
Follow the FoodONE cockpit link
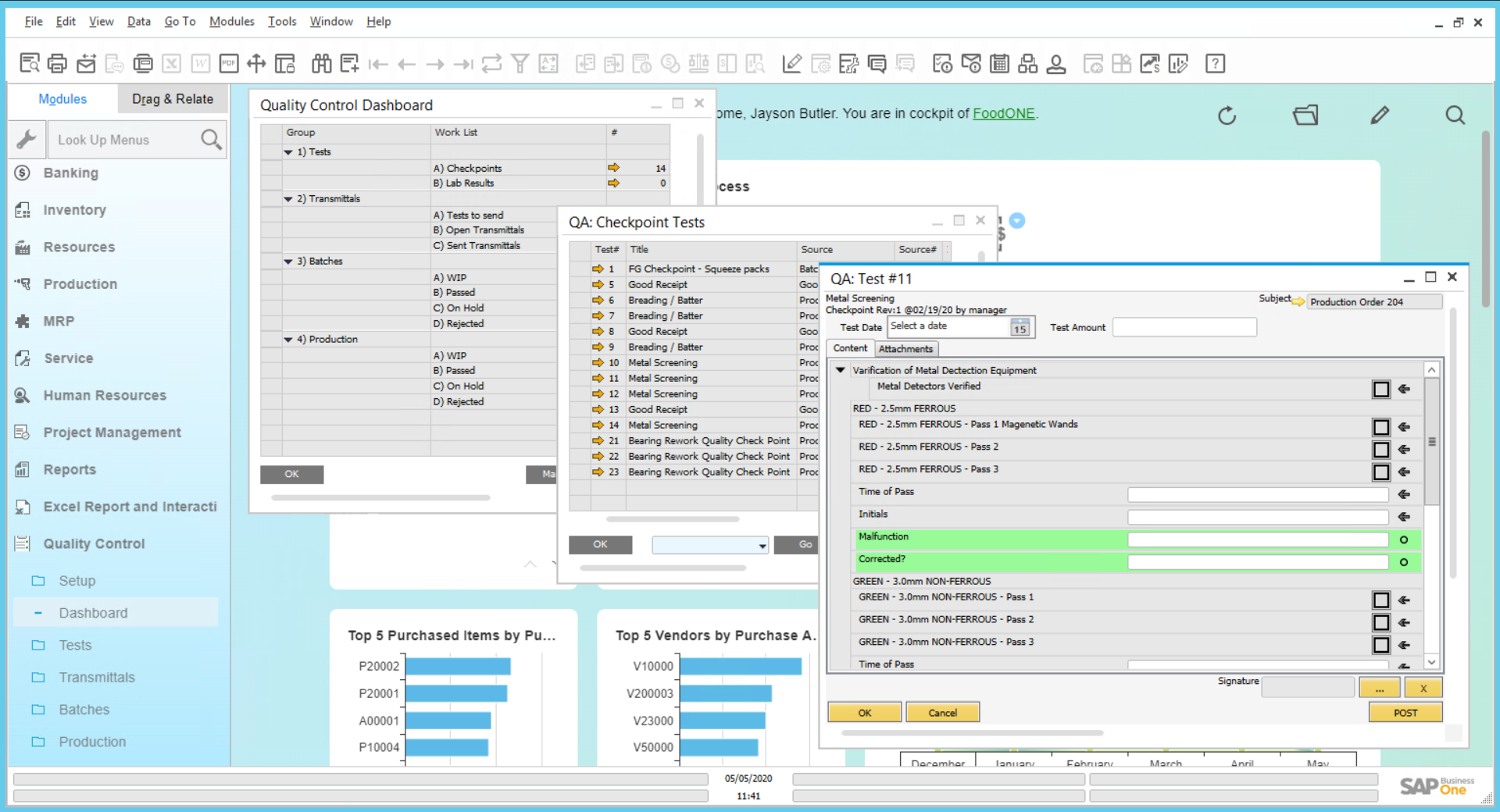point(1004,114)
